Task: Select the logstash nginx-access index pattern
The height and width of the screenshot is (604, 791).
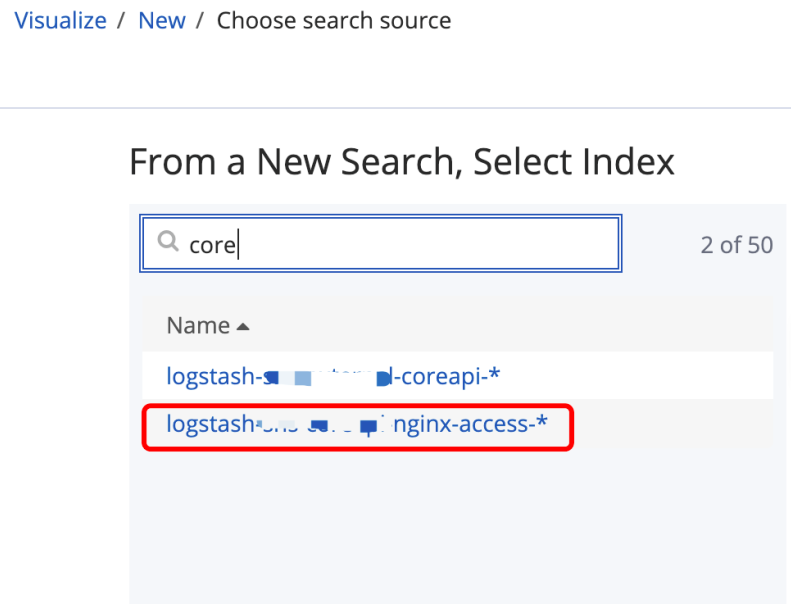Action: point(357,425)
